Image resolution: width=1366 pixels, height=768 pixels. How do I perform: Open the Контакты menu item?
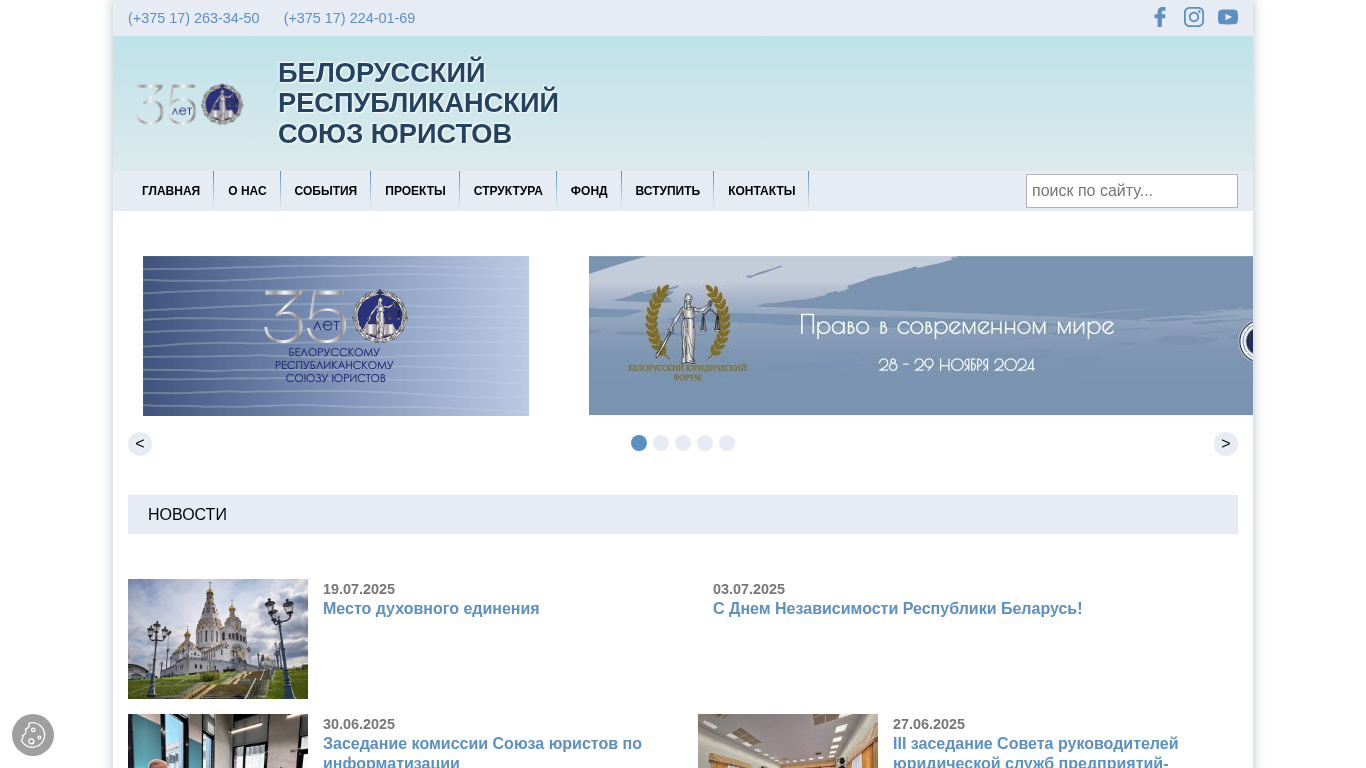click(x=762, y=191)
